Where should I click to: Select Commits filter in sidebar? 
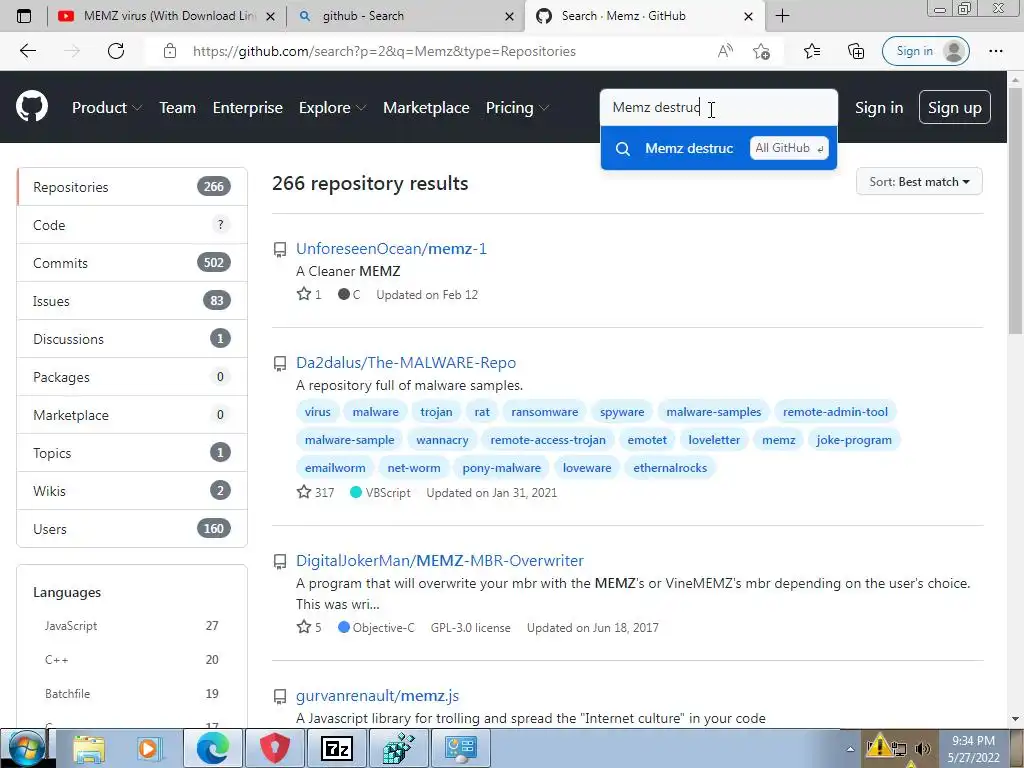[132, 263]
